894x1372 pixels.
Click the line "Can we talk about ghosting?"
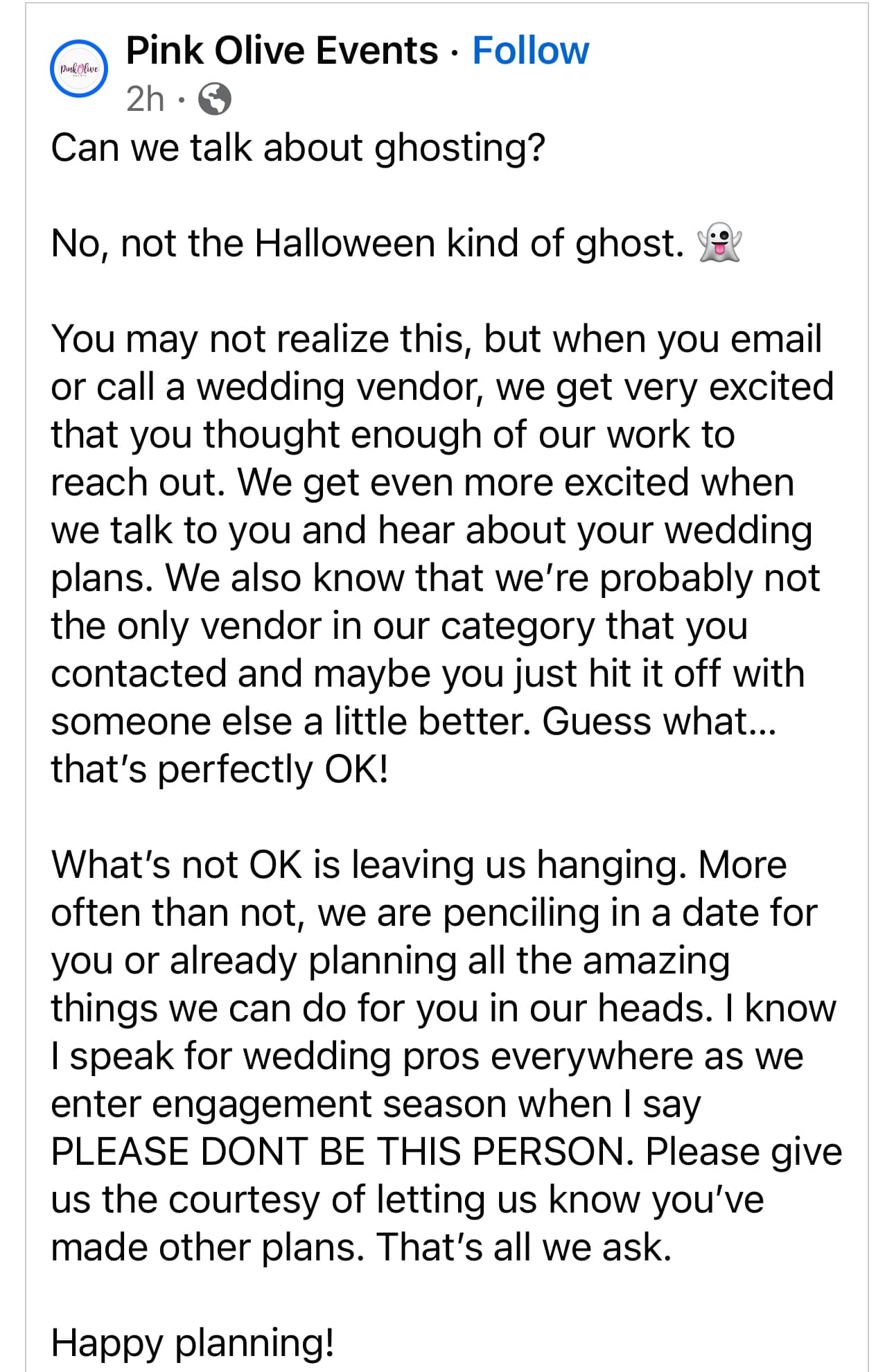(298, 148)
